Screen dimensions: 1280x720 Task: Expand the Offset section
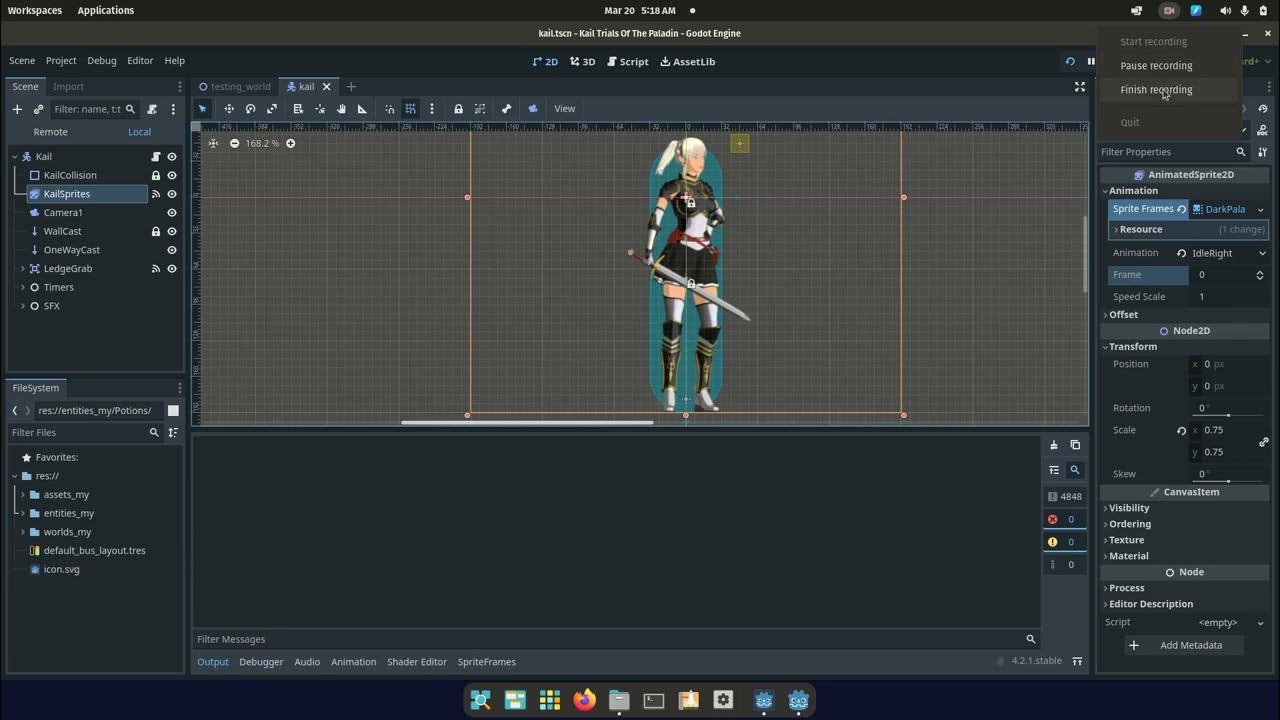click(1123, 314)
